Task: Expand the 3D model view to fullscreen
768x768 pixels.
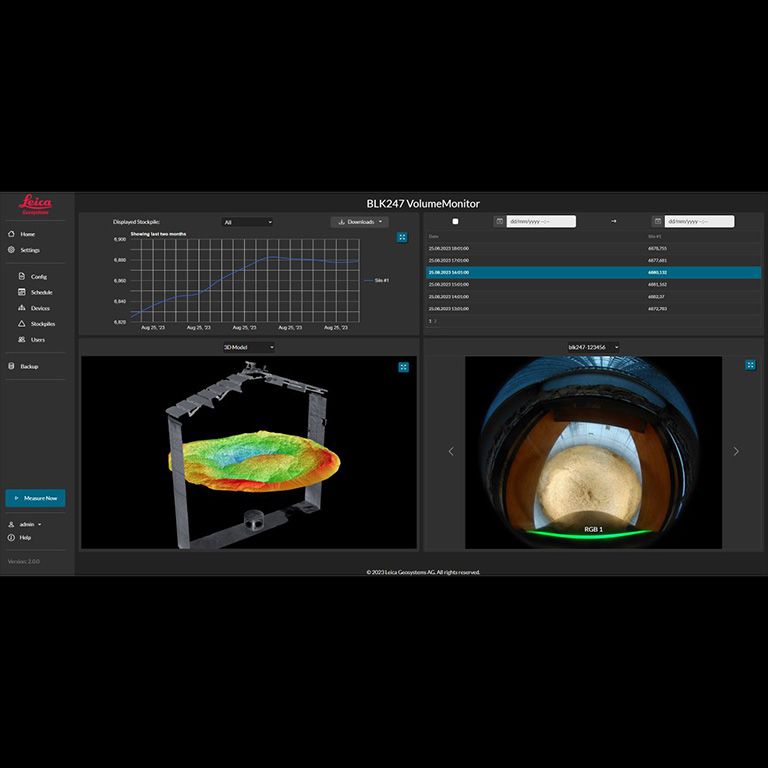Action: pos(403,367)
